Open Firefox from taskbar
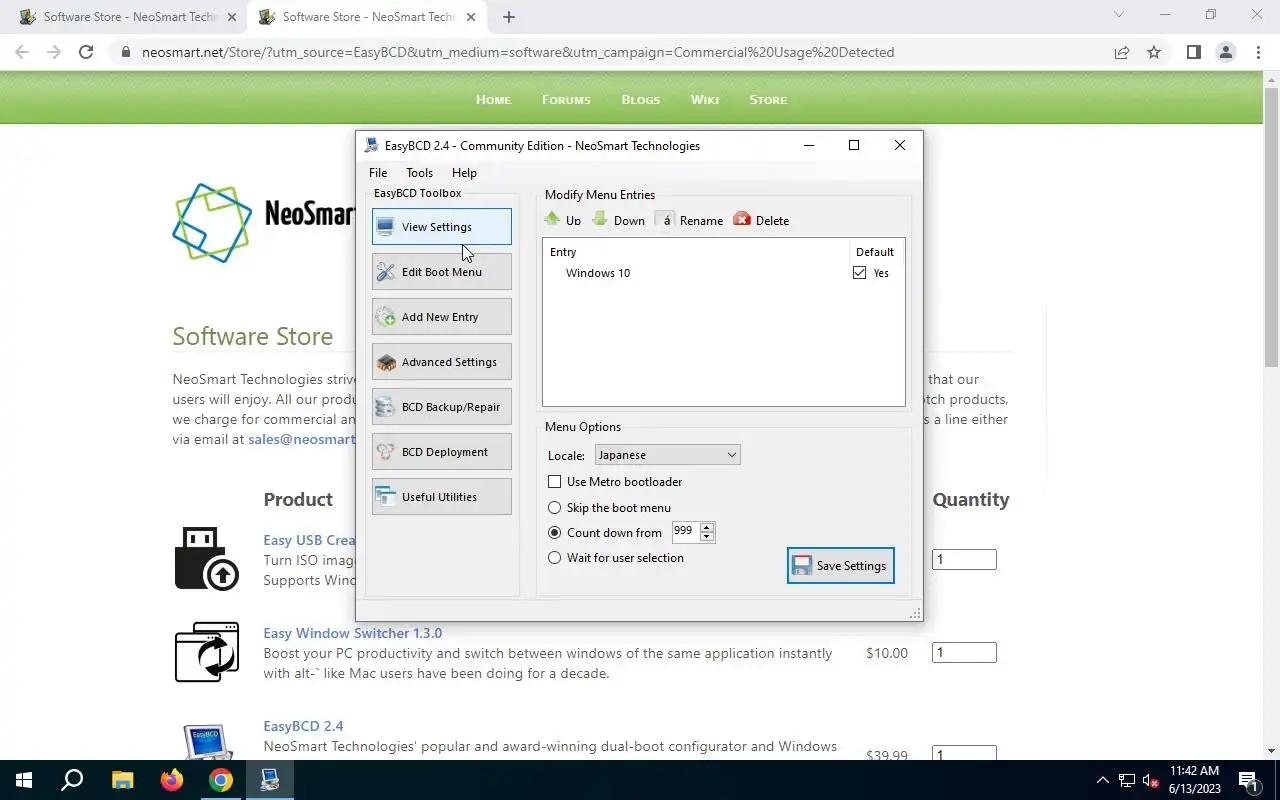 coord(171,780)
